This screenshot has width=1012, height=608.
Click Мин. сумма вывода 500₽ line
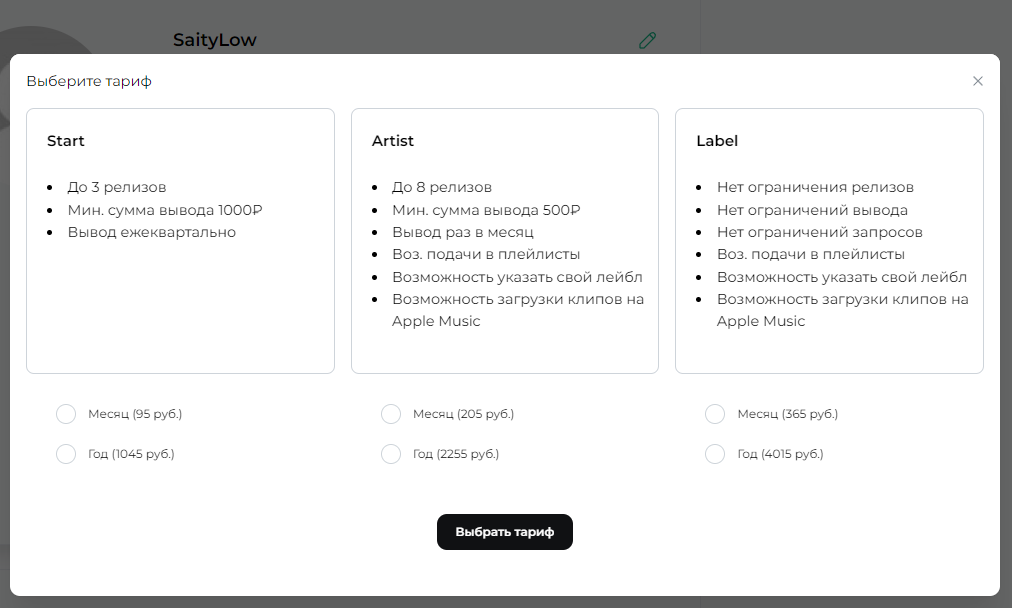tap(486, 210)
